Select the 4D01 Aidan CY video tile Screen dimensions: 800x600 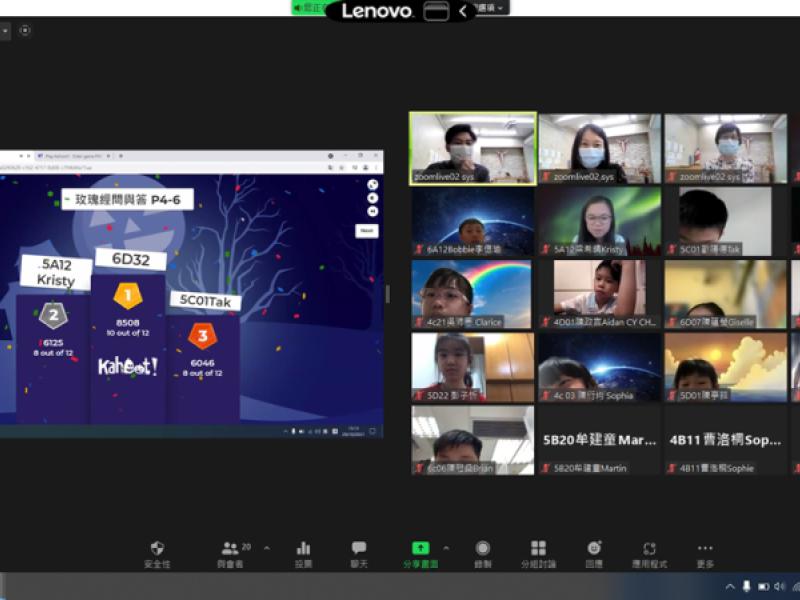600,294
